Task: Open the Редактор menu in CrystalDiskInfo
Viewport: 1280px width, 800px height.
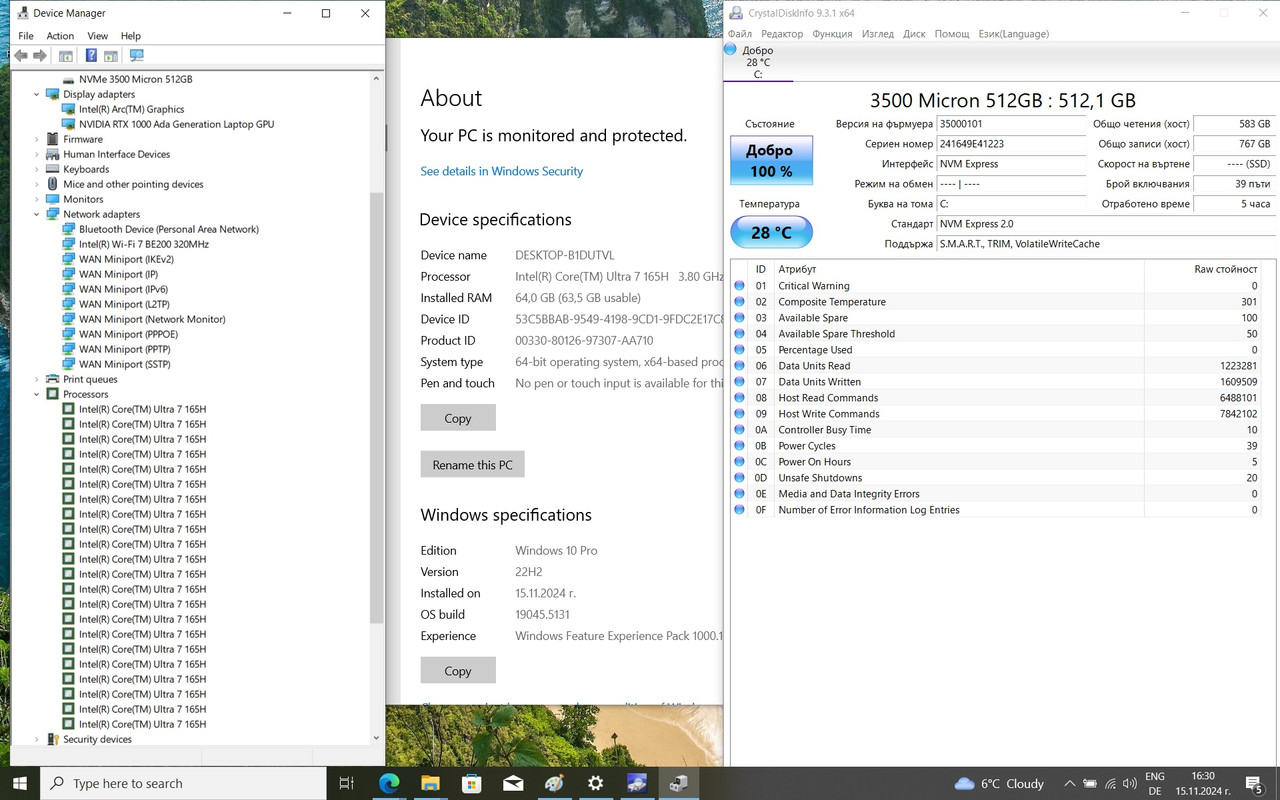Action: click(782, 34)
